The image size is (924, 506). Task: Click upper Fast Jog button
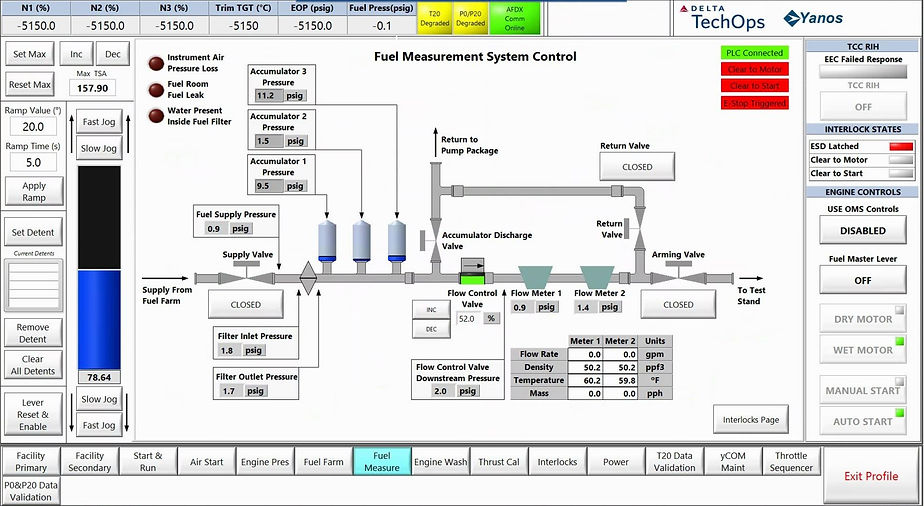tap(99, 121)
